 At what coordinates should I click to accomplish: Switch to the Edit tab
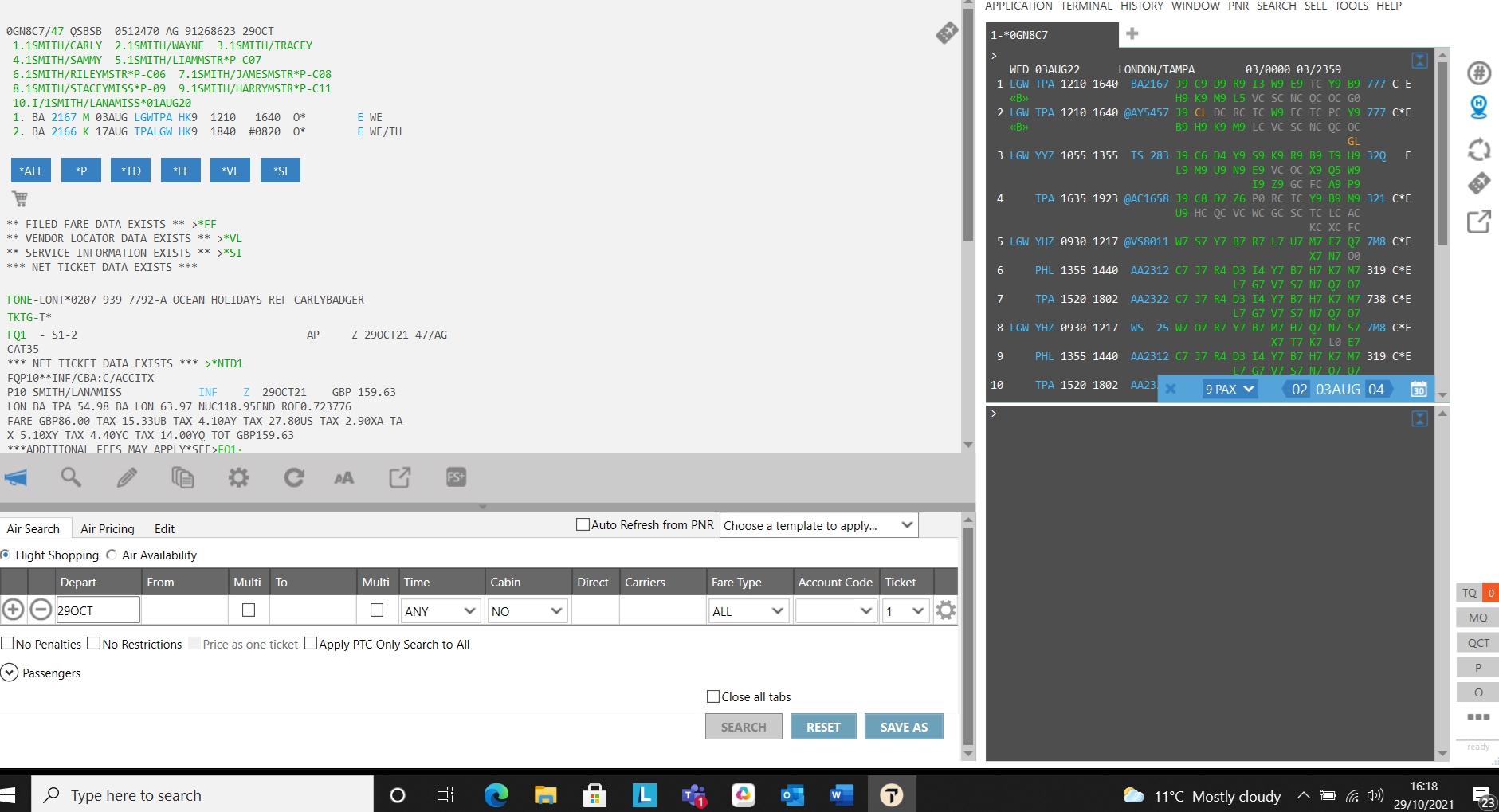point(165,528)
